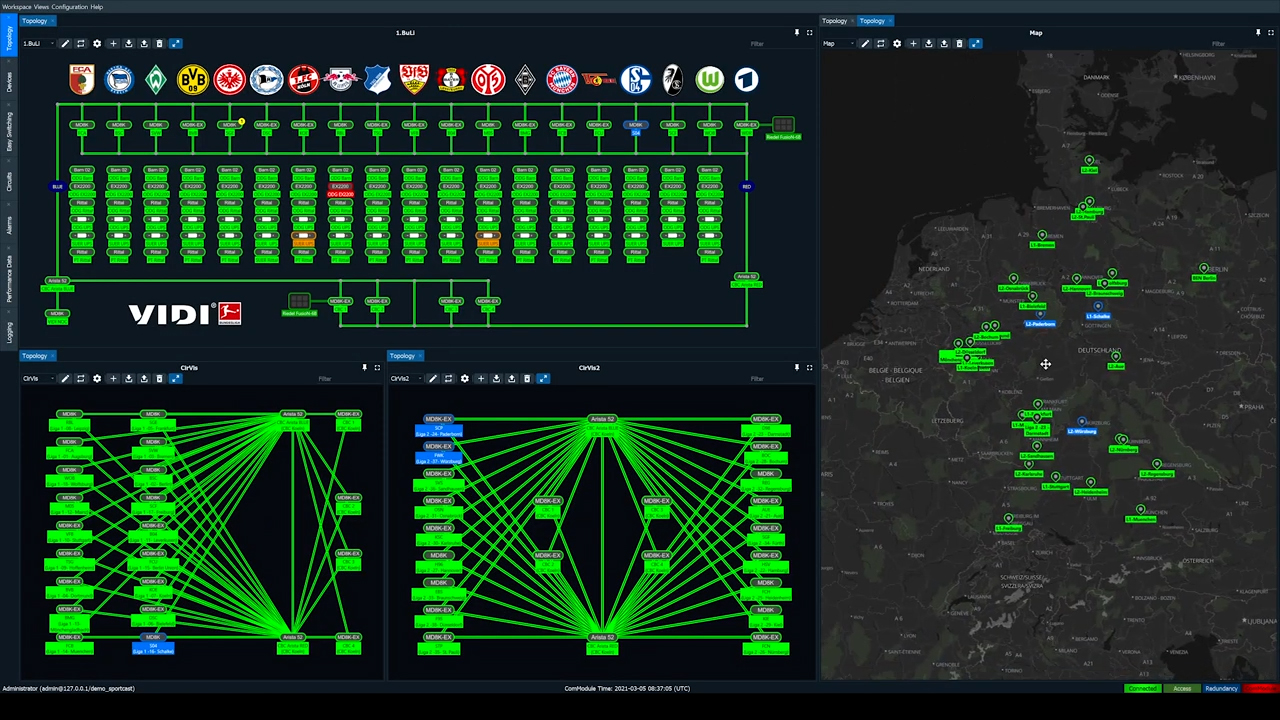
Task: Click the plus add icon in CirVis toolbar
Action: [x=113, y=379]
